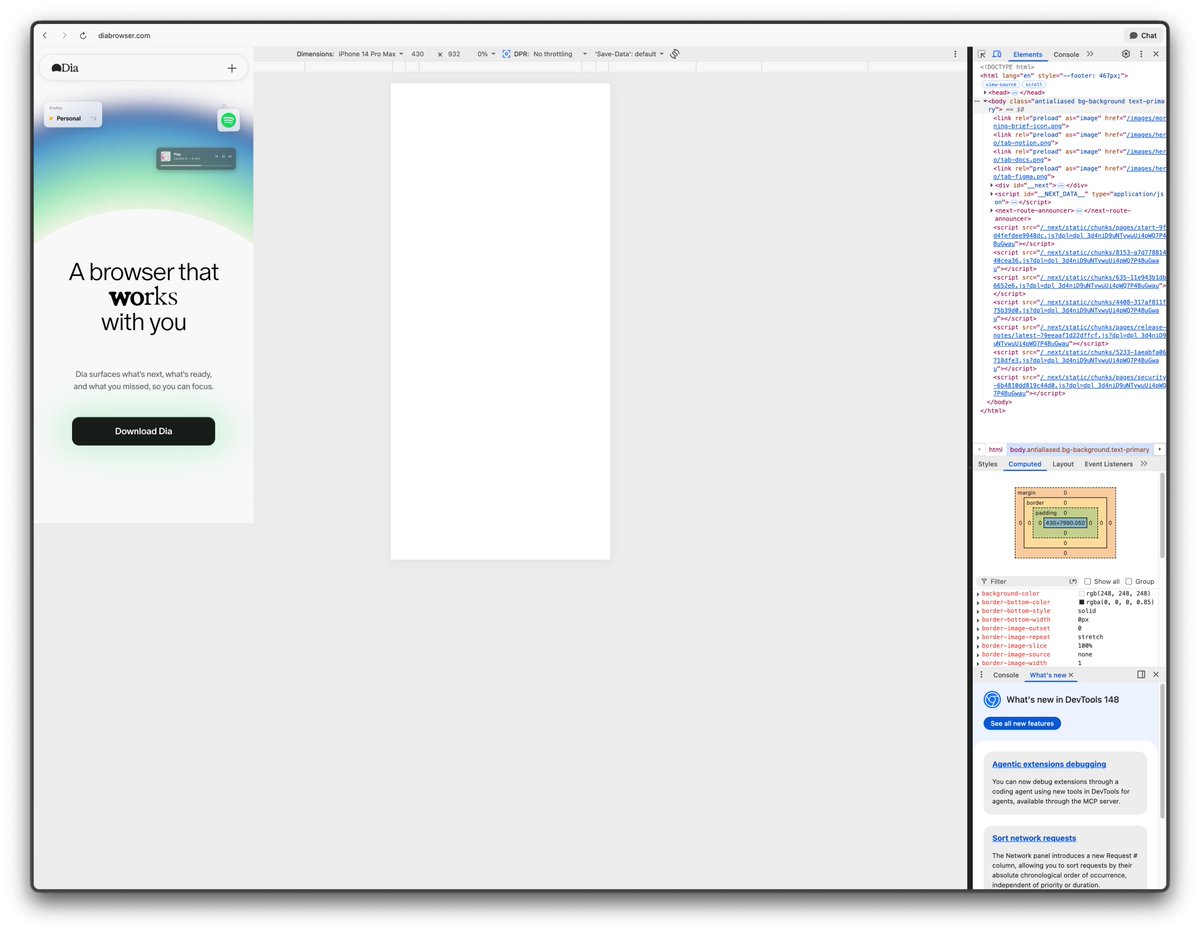Reload the diabrowser.com page

click(83, 35)
